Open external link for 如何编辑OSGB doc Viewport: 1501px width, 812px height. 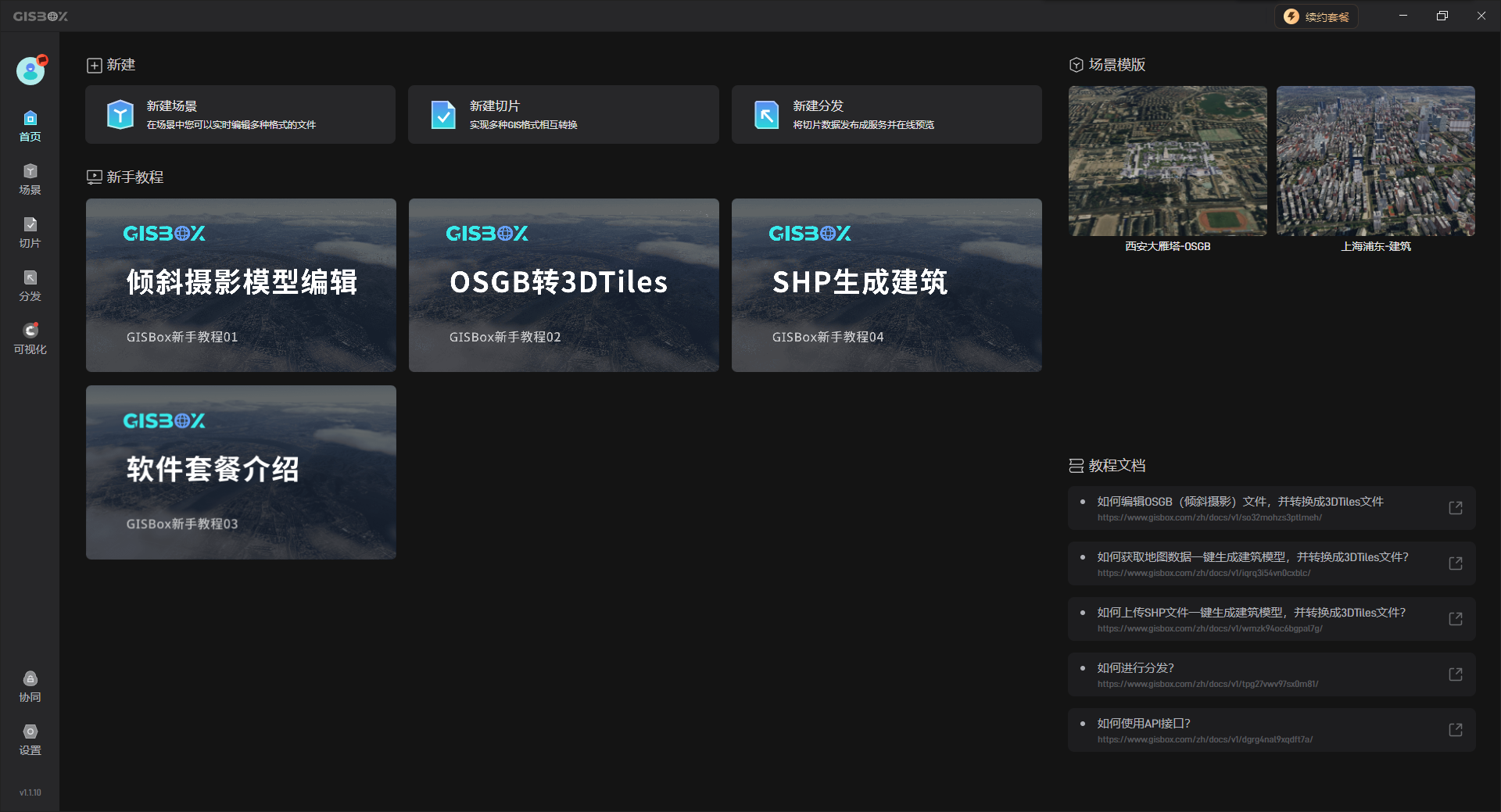pos(1456,508)
